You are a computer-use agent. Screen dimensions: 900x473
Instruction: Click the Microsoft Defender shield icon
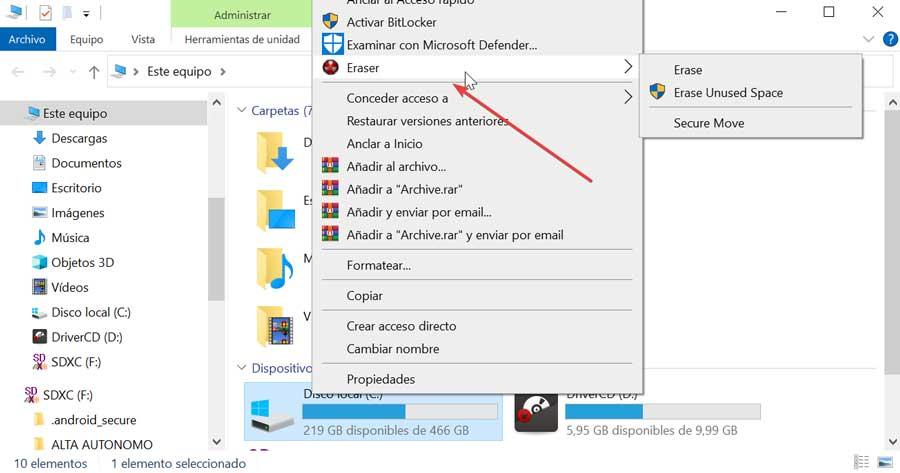click(x=332, y=44)
